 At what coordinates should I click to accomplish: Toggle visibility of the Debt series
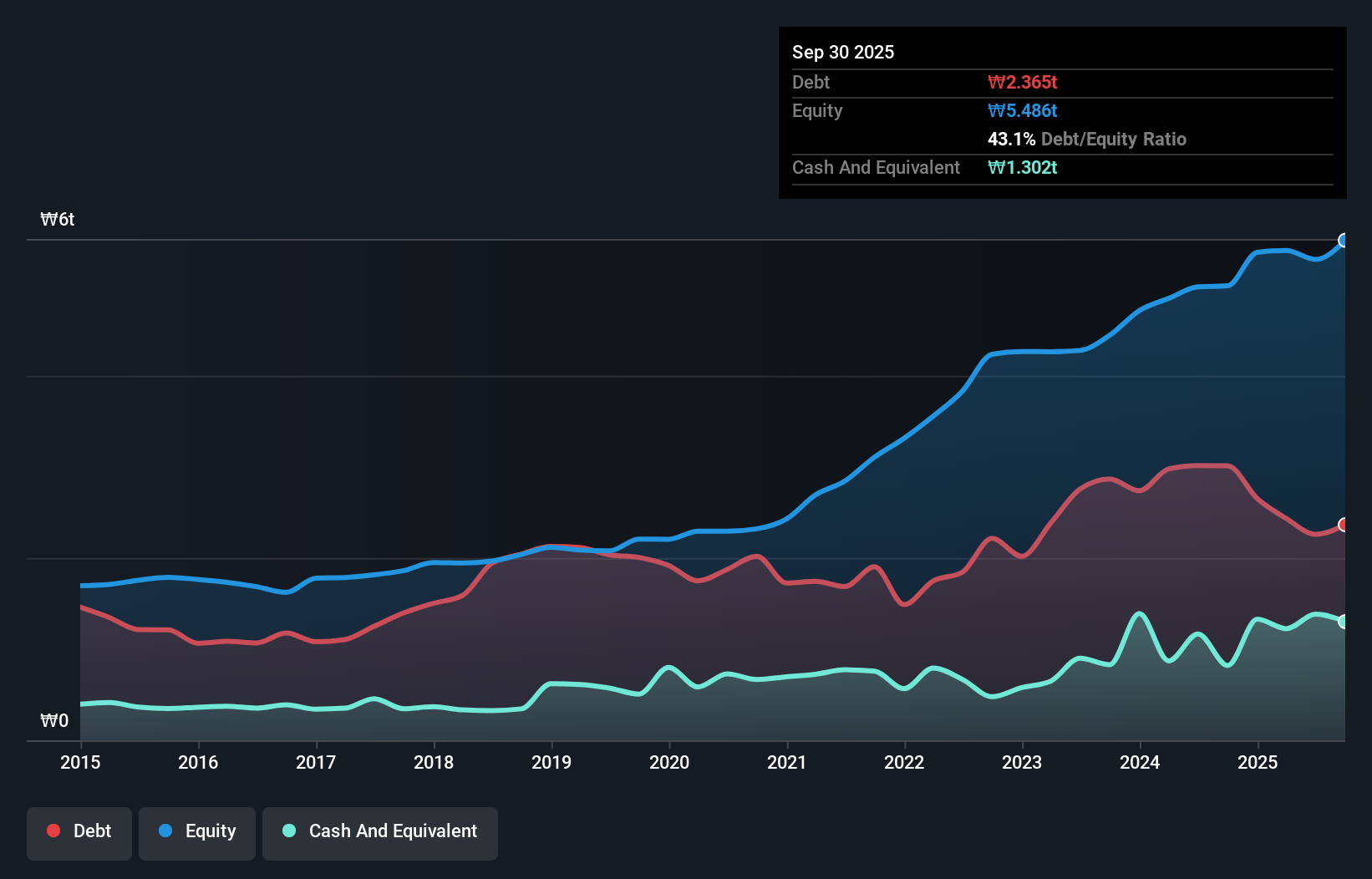coord(79,833)
